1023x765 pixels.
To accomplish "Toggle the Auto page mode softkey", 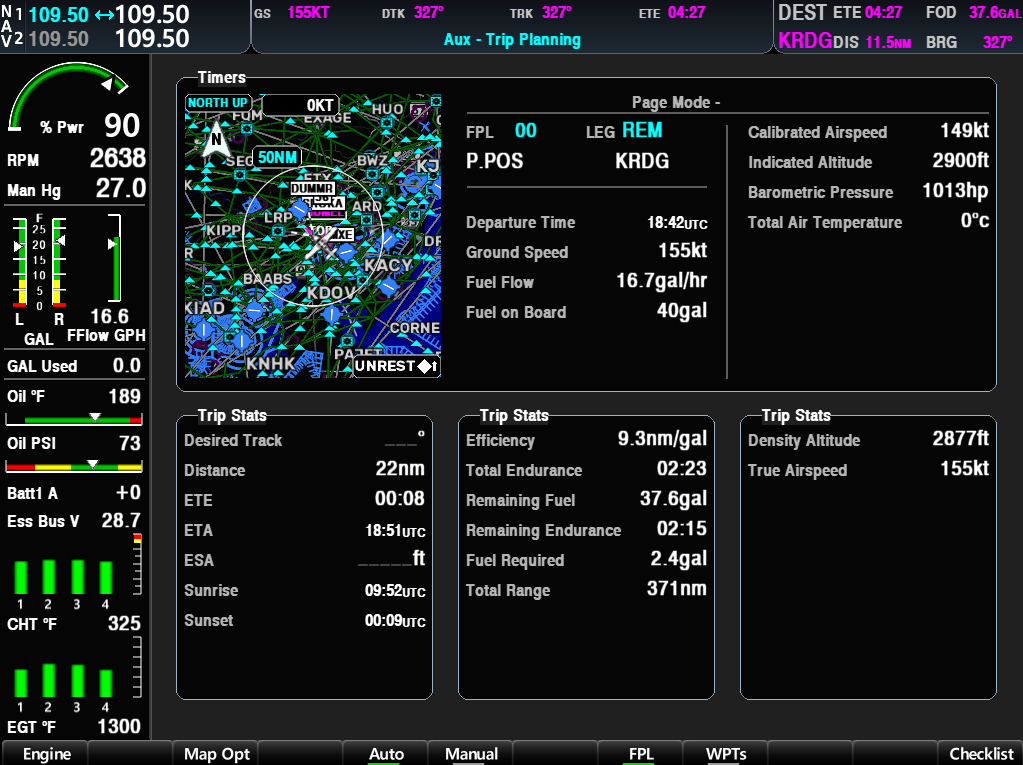I will click(386, 753).
